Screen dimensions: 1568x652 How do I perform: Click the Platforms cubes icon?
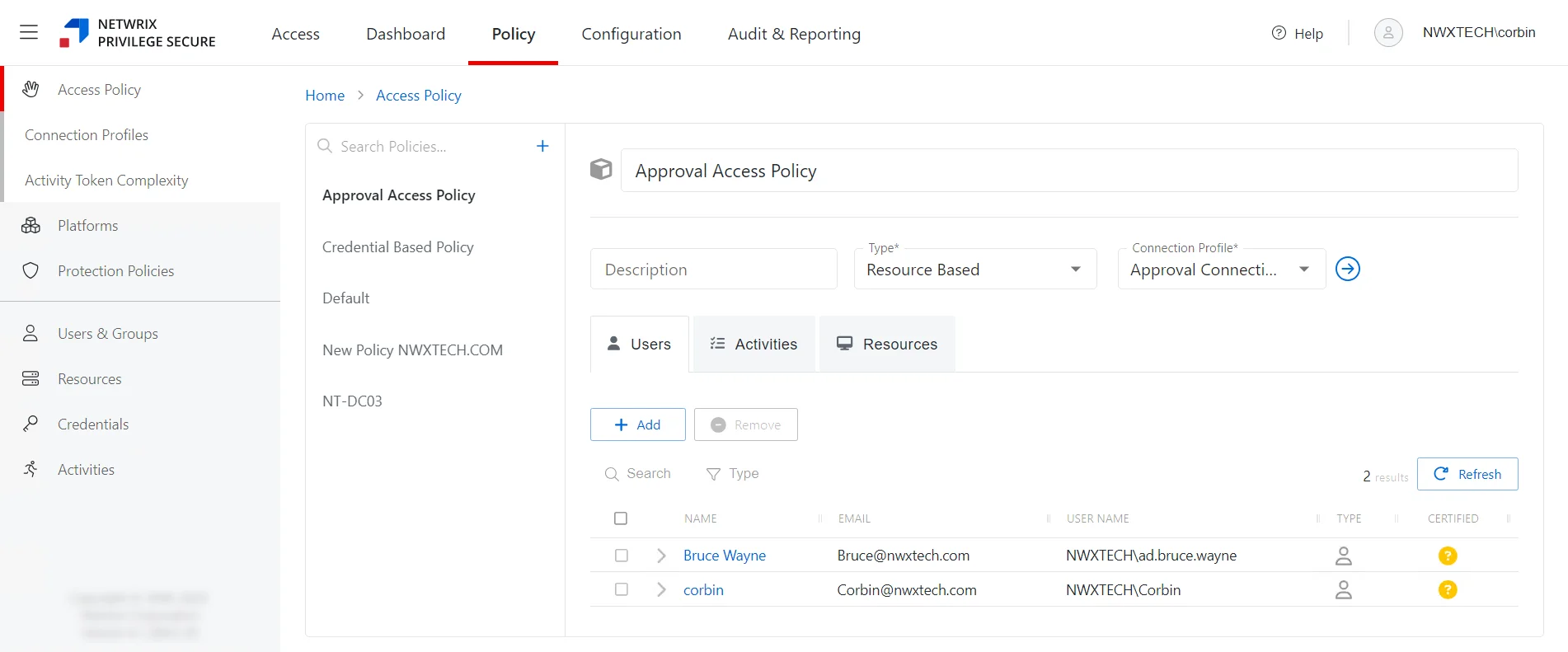click(x=31, y=225)
